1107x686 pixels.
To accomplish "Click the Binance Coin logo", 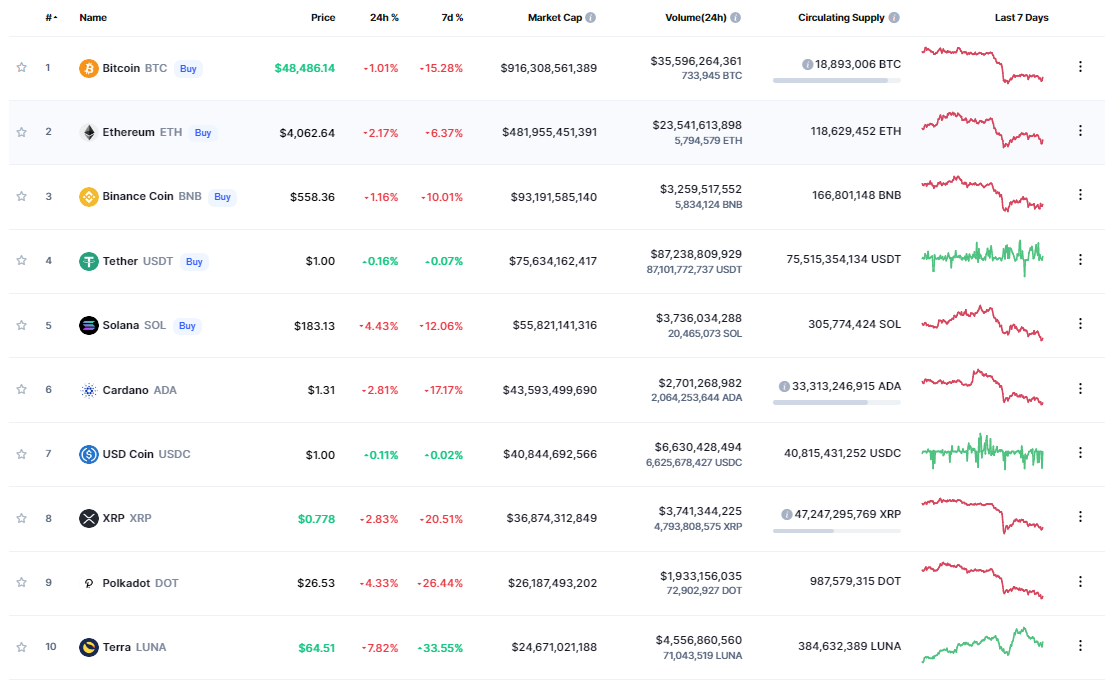I will tap(88, 197).
